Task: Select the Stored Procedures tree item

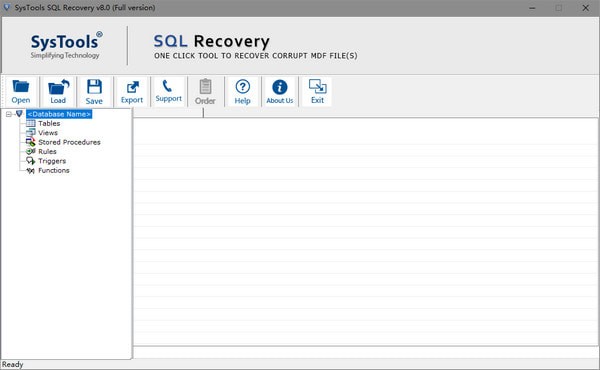Action: [x=69, y=142]
